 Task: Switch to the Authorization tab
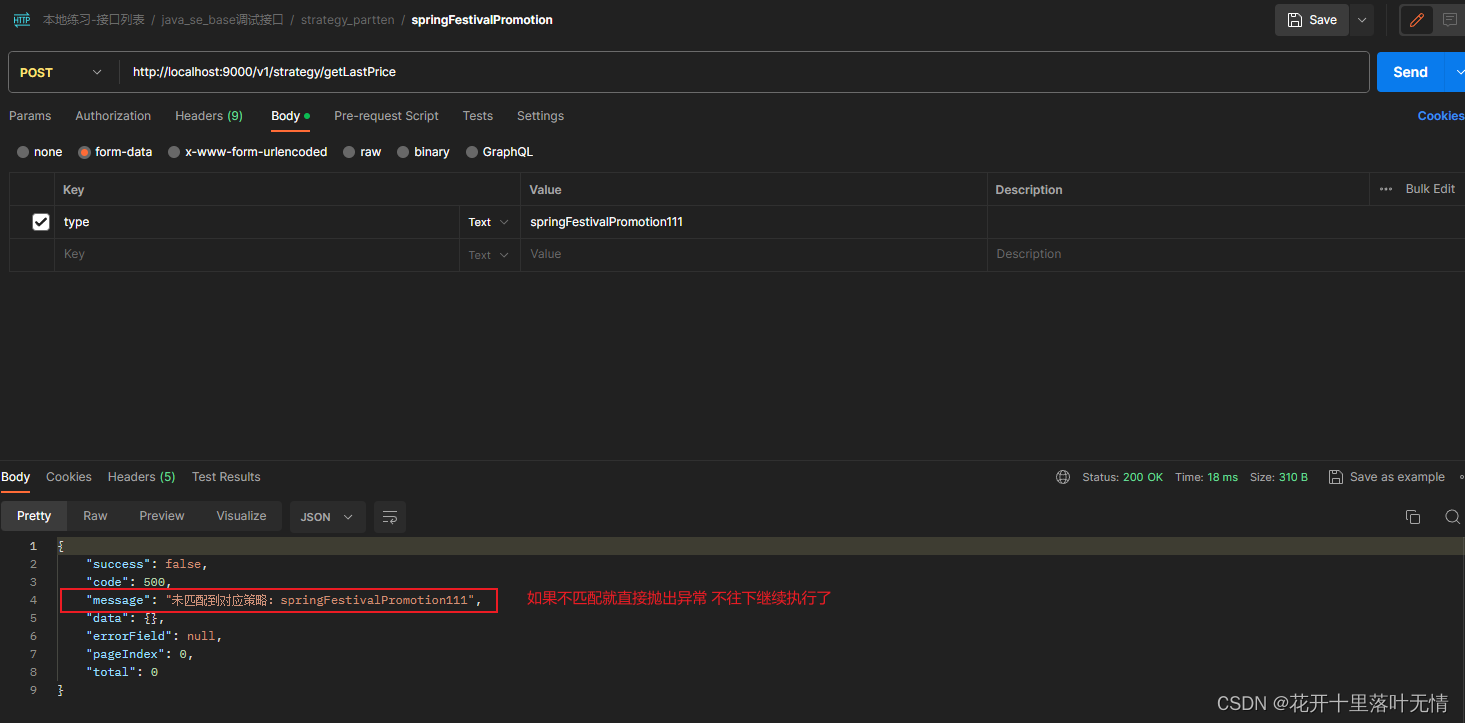pyautogui.click(x=113, y=116)
